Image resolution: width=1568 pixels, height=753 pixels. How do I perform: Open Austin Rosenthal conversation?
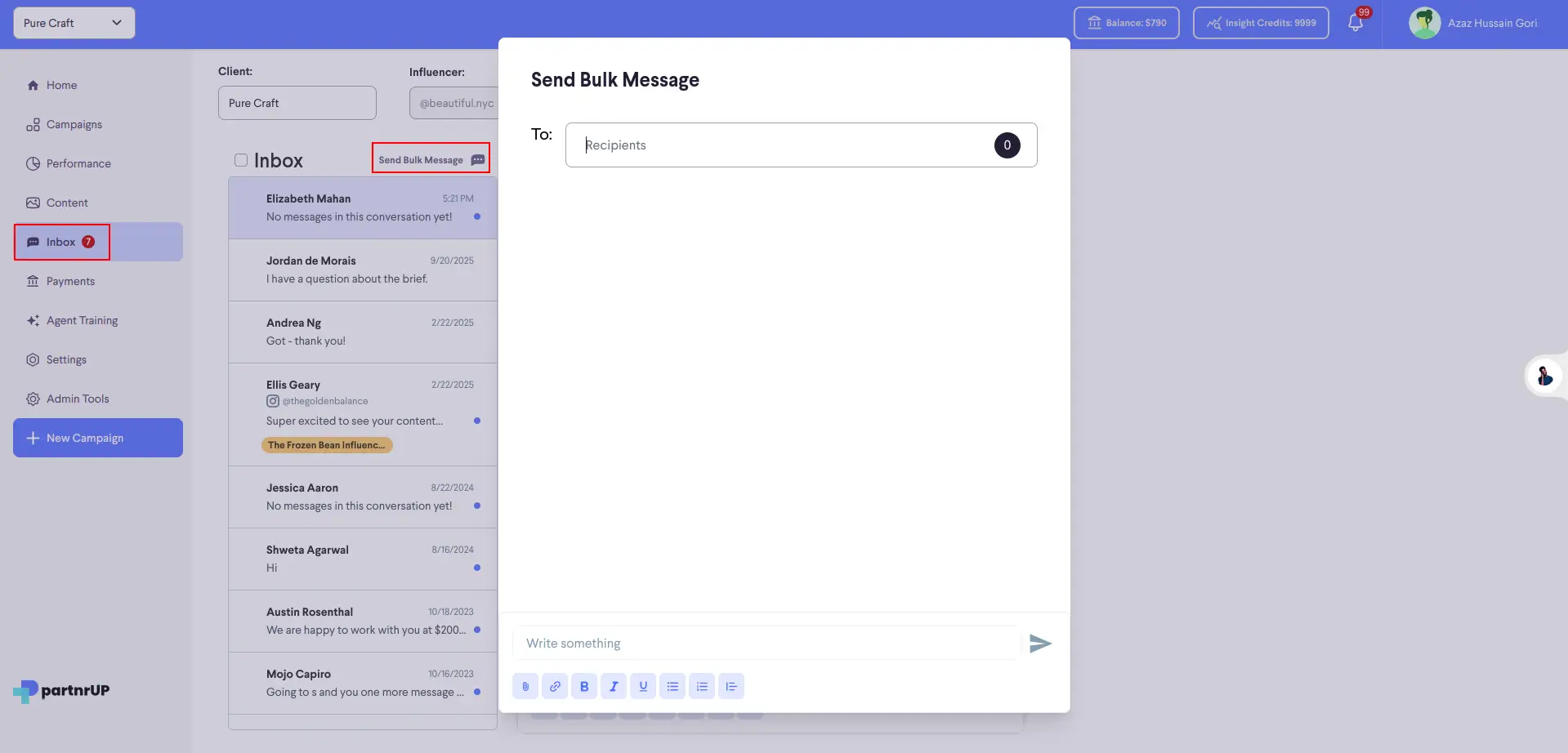point(363,622)
